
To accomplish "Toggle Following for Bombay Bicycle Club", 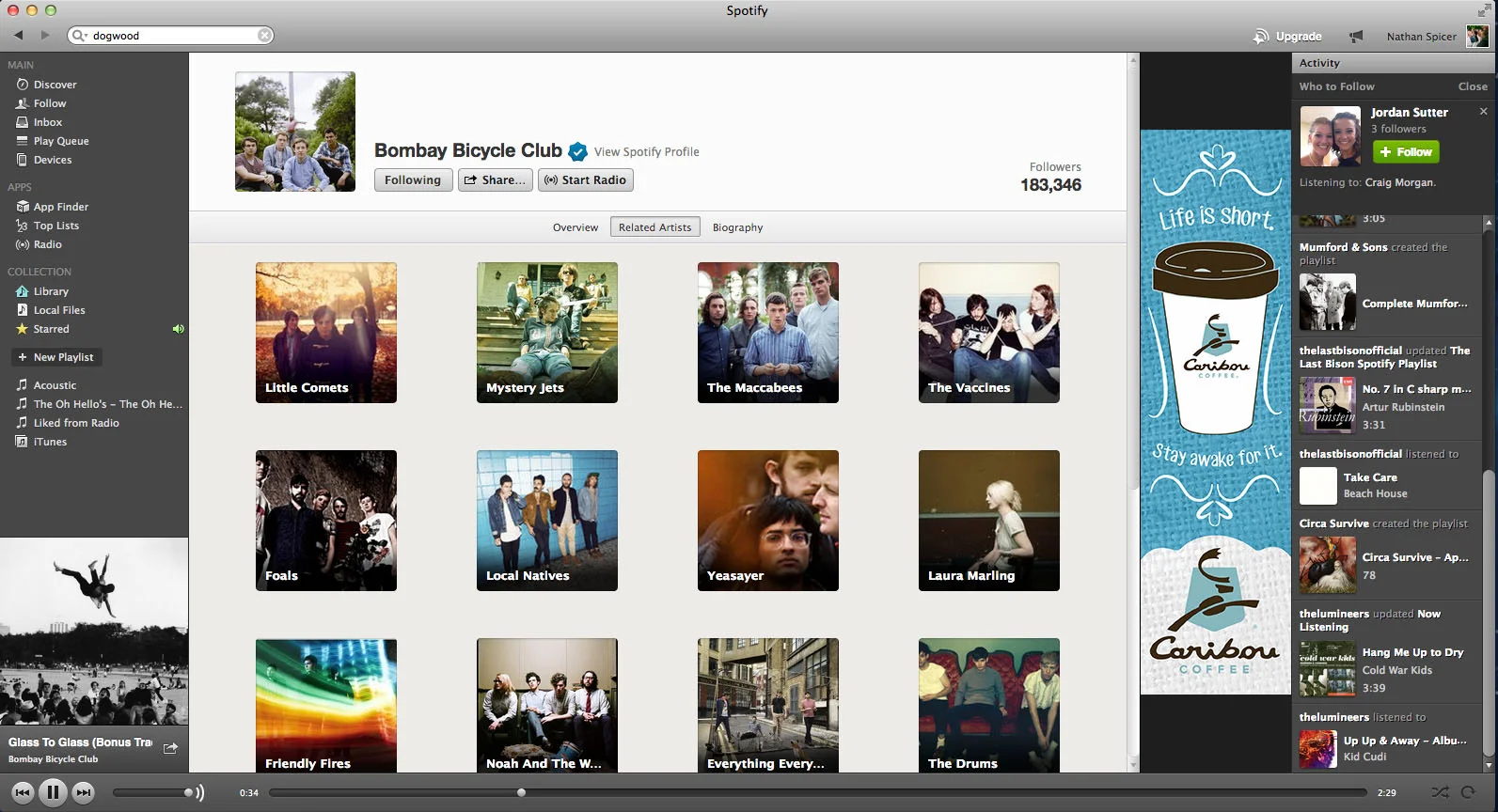I will tap(413, 180).
